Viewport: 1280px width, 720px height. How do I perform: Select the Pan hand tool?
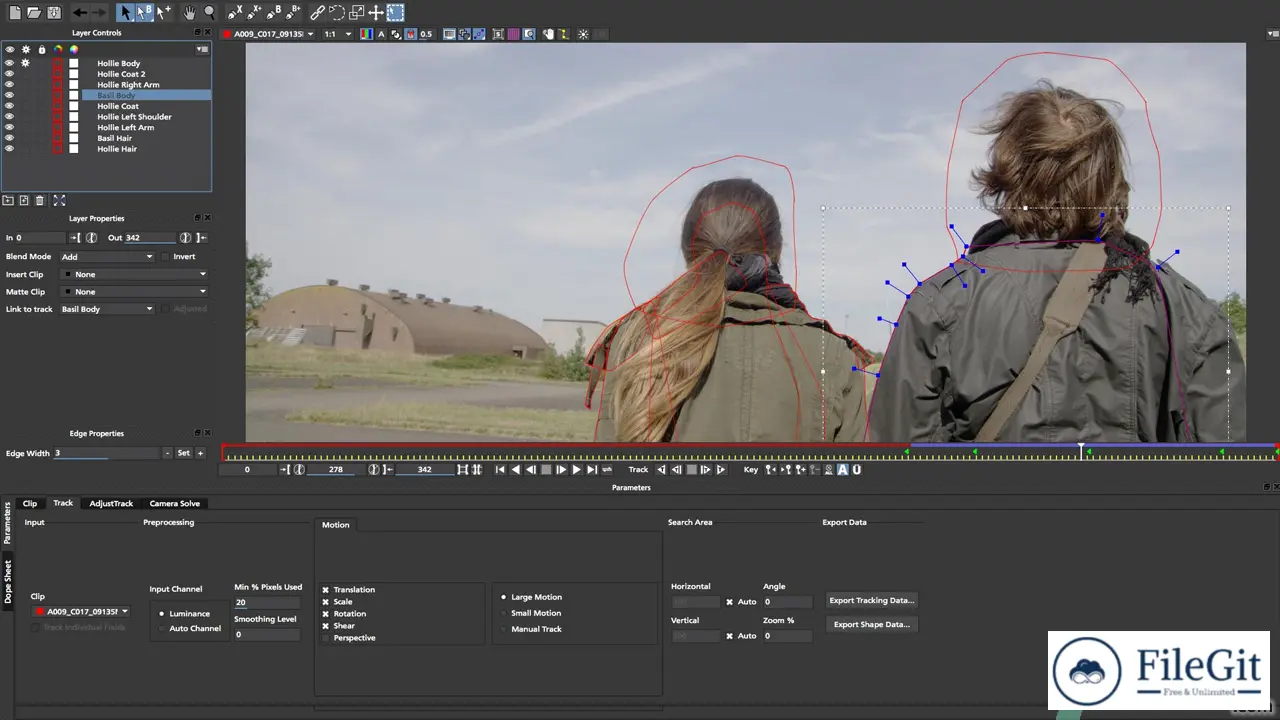coord(189,13)
